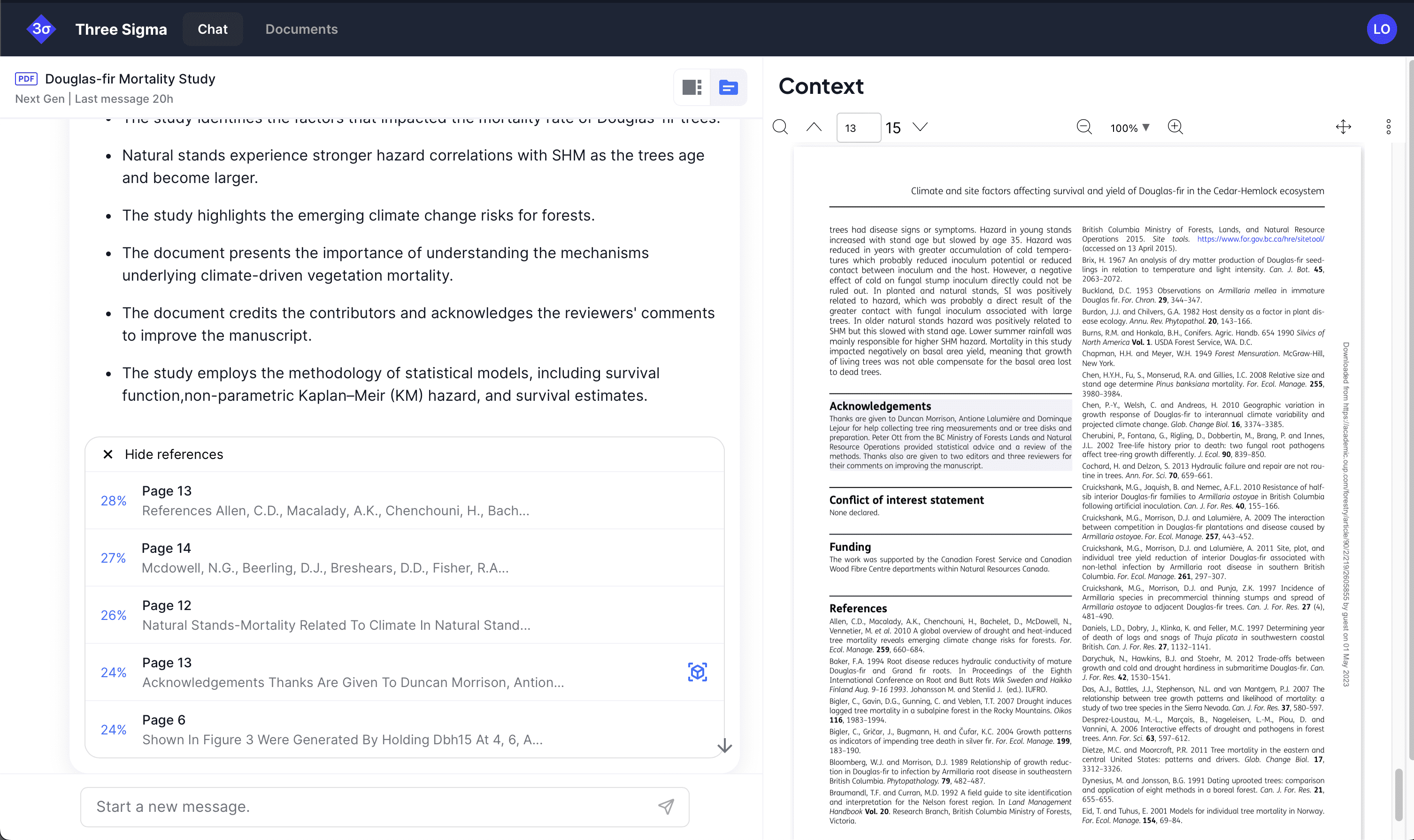1414x840 pixels.
Task: Open the 24% Page 13 Acknowledgements reference
Action: [x=404, y=672]
